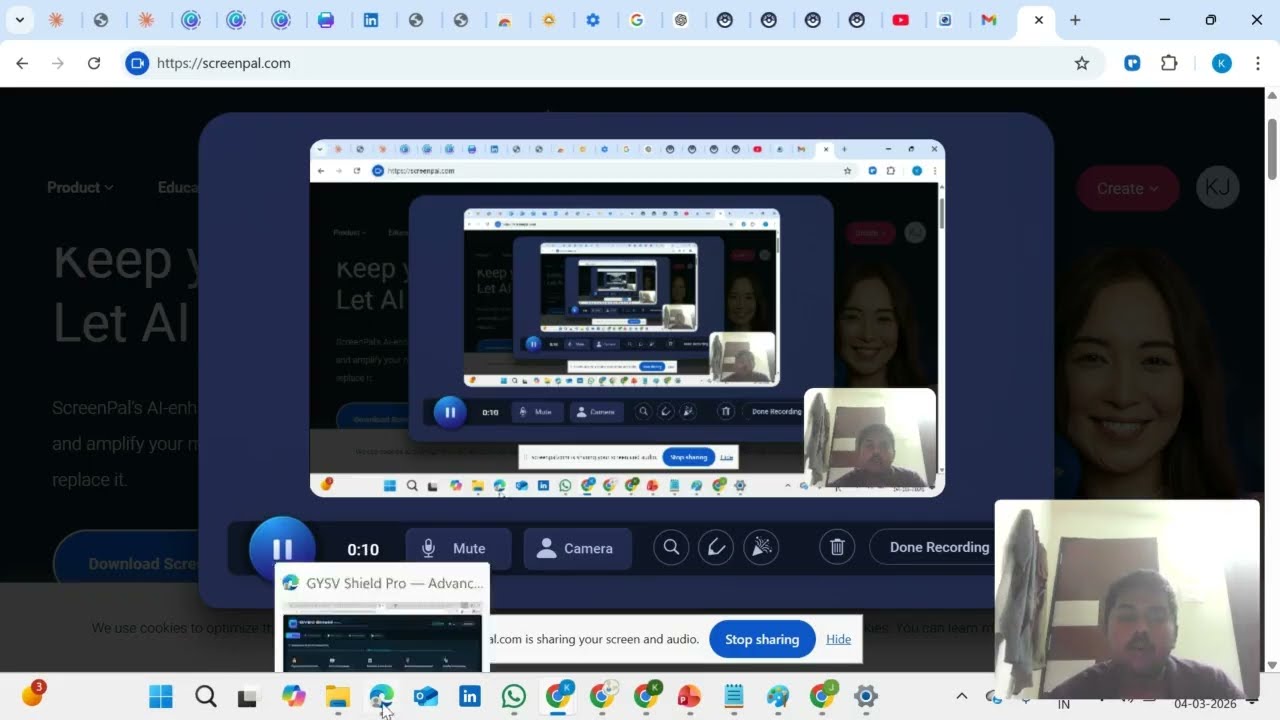The image size is (1280, 720).
Task: Select the draw pen tool in the recorder bar
Action: [x=716, y=547]
